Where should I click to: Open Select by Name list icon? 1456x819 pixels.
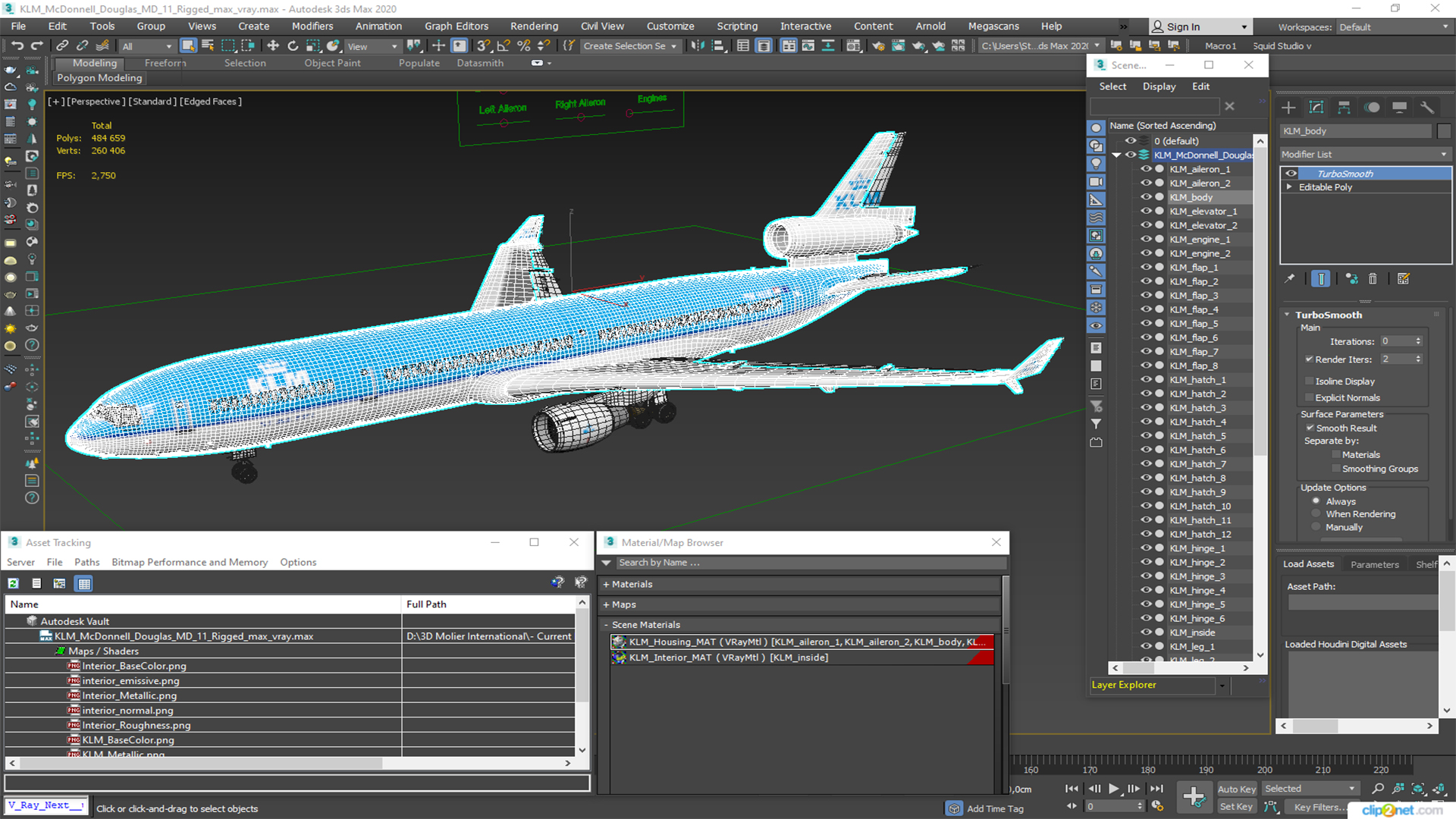pyautogui.click(x=208, y=45)
